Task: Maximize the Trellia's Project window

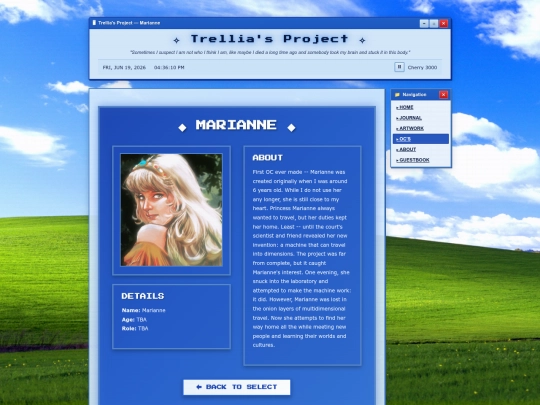Action: pos(434,23)
